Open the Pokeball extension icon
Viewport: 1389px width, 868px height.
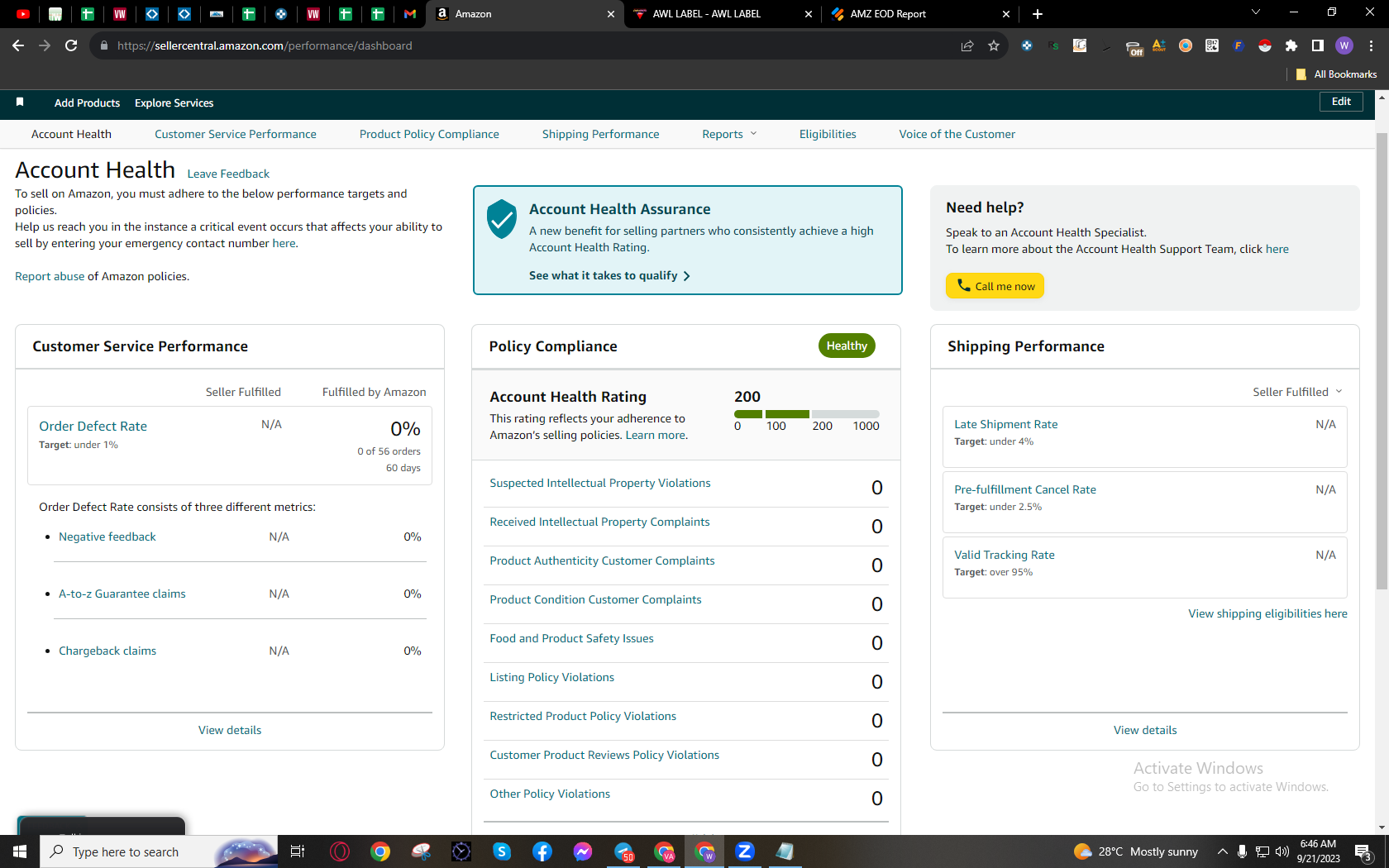click(1265, 45)
